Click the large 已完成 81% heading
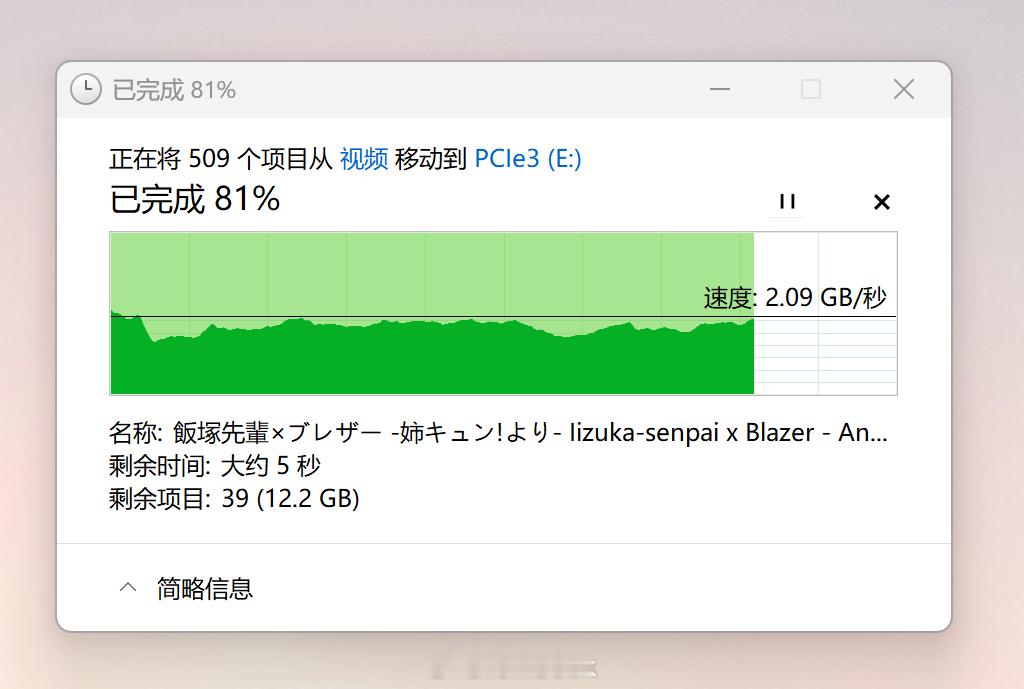Viewport: 1024px width, 689px height. (195, 199)
